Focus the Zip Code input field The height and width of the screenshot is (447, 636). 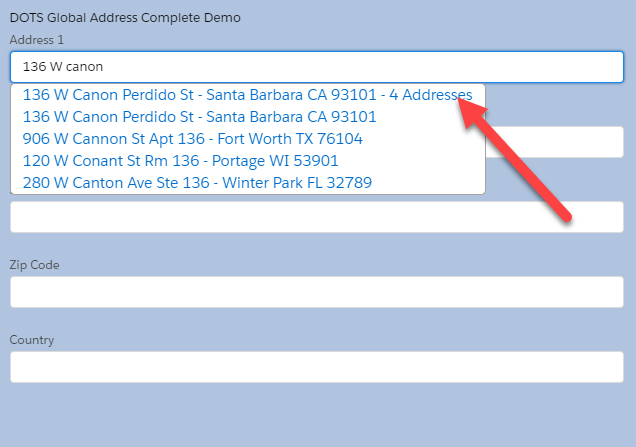[316, 292]
